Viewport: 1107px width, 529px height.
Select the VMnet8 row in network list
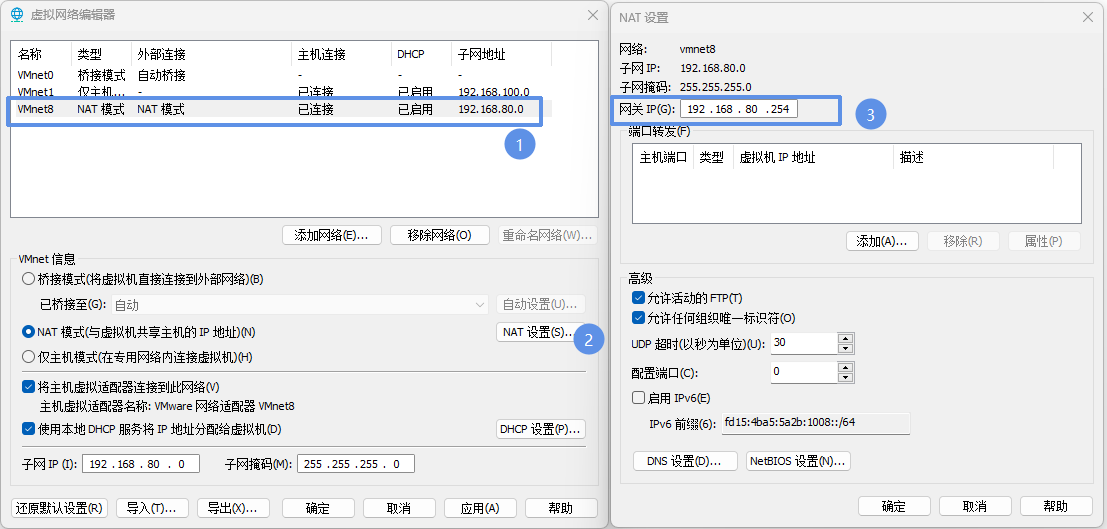(x=270, y=109)
